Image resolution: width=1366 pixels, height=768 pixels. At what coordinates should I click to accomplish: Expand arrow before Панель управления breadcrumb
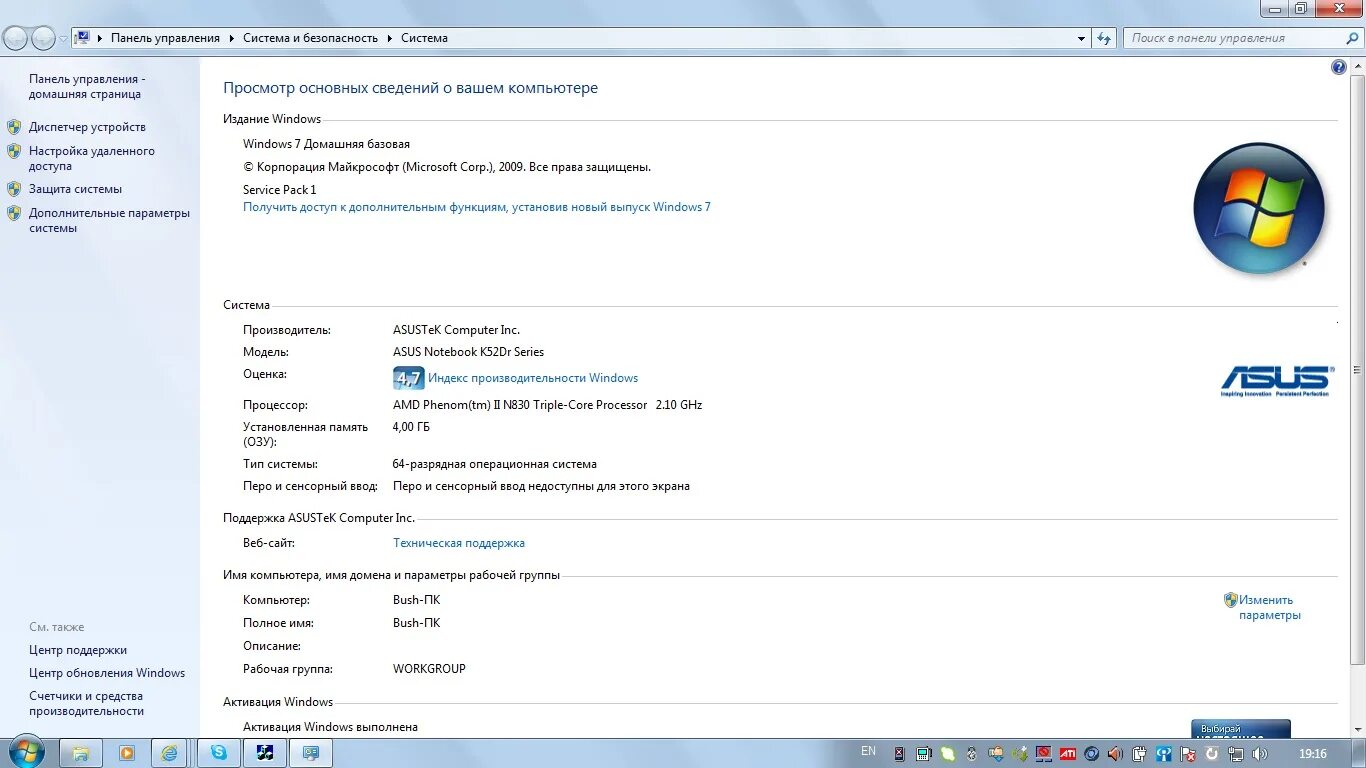click(x=100, y=38)
